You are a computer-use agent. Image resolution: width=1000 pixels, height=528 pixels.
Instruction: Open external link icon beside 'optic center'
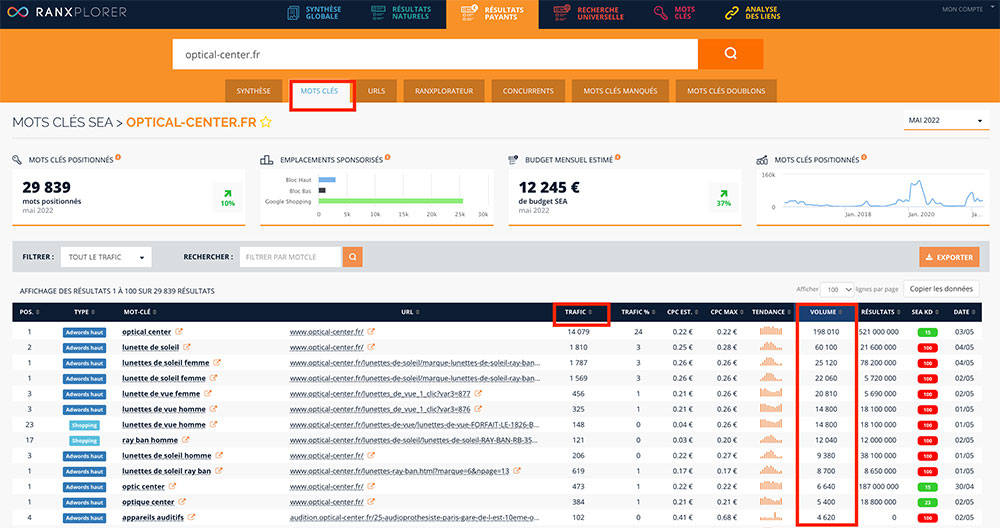click(x=173, y=487)
